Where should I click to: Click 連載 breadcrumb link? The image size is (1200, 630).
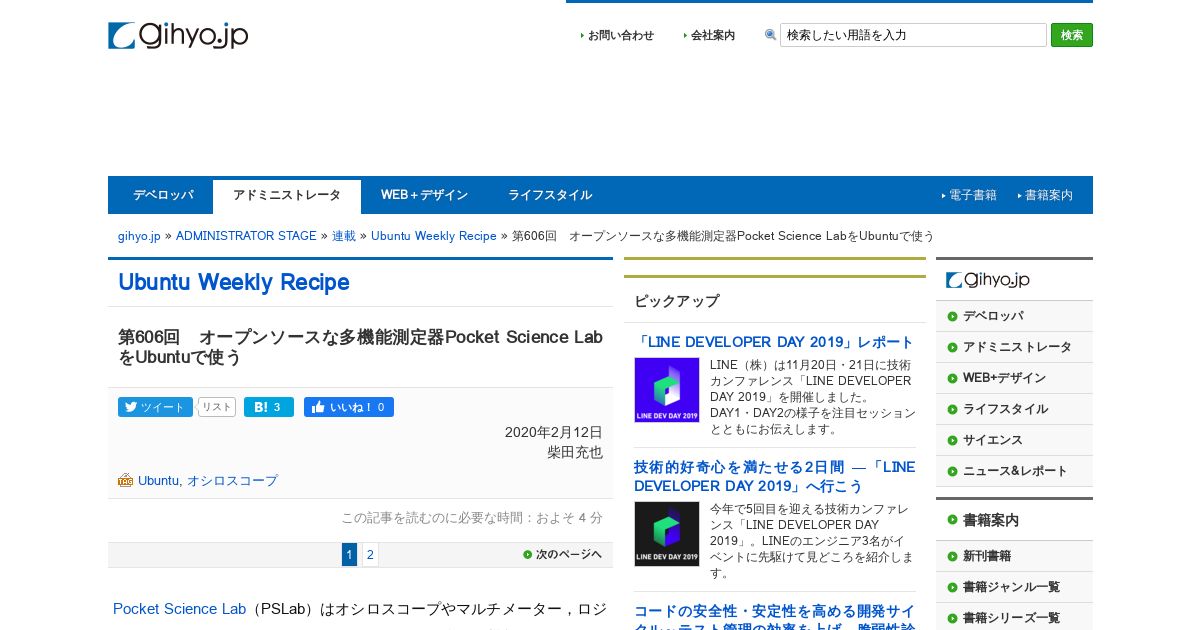[x=344, y=236]
